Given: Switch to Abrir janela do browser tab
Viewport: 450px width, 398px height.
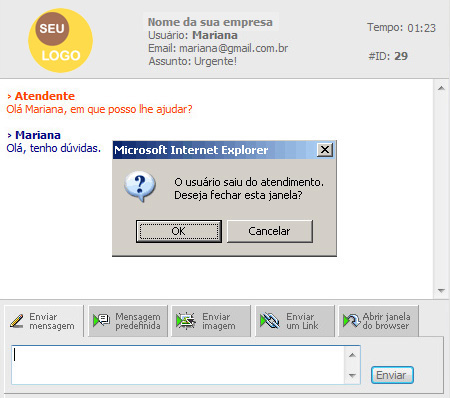Looking at the screenshot, I should tap(378, 321).
